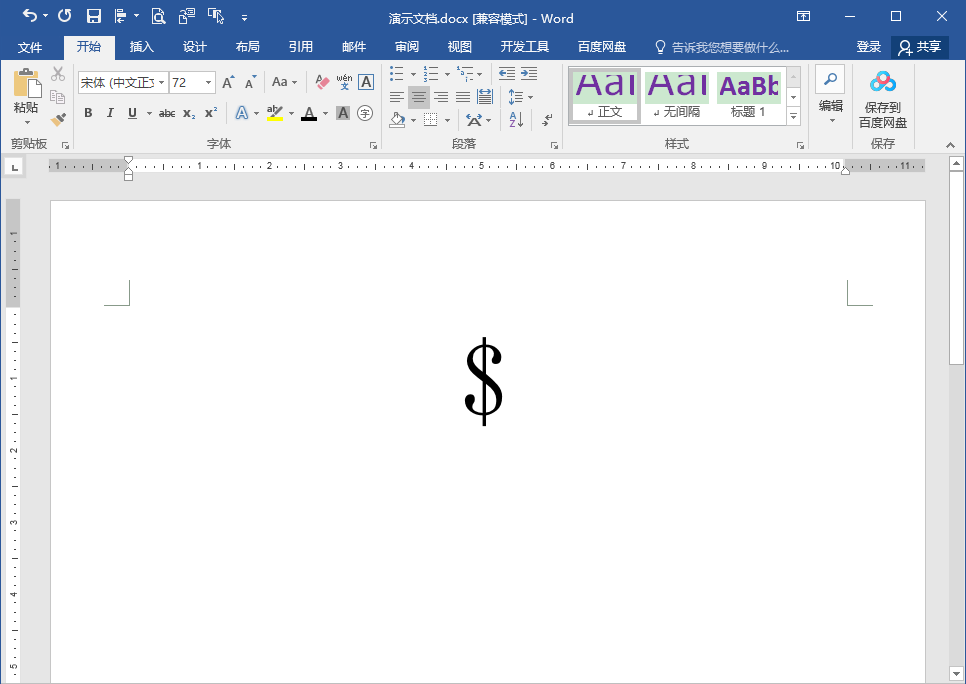Viewport: 966px width, 684px height.
Task: Apply the yellow text highlight color
Action: [x=275, y=113]
